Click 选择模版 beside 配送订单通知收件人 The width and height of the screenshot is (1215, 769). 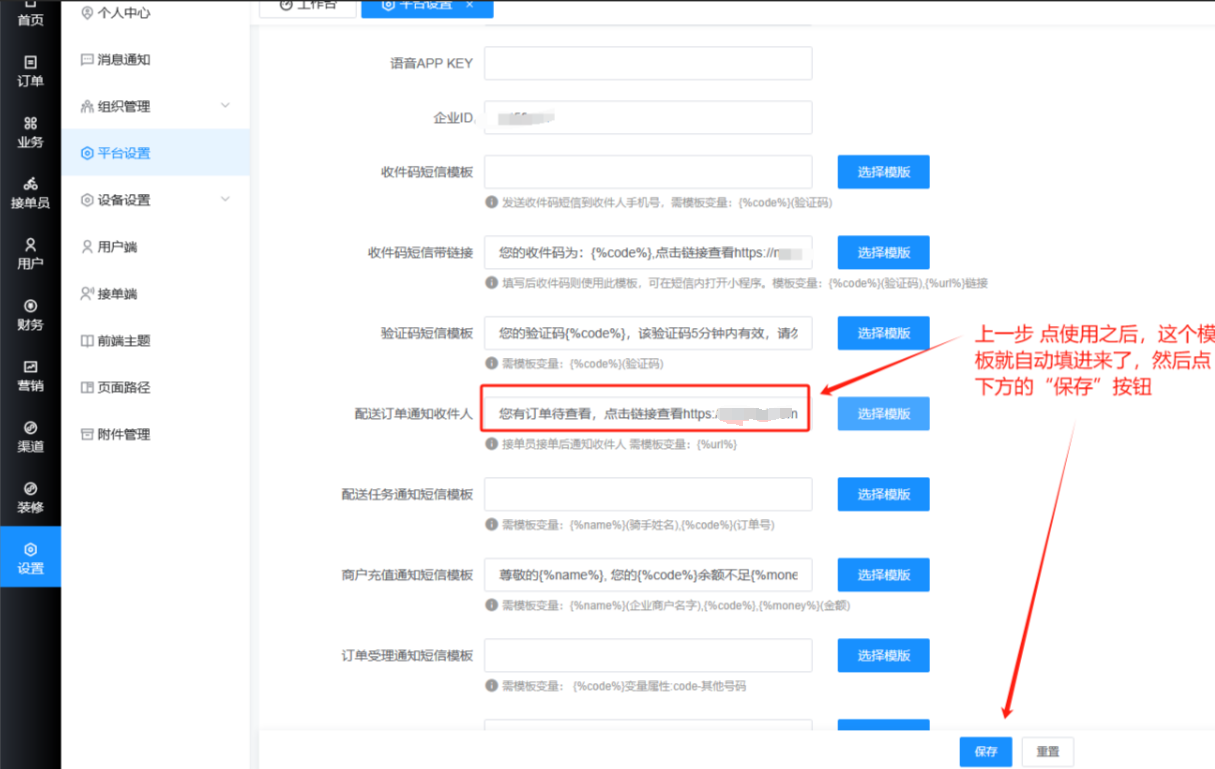883,414
